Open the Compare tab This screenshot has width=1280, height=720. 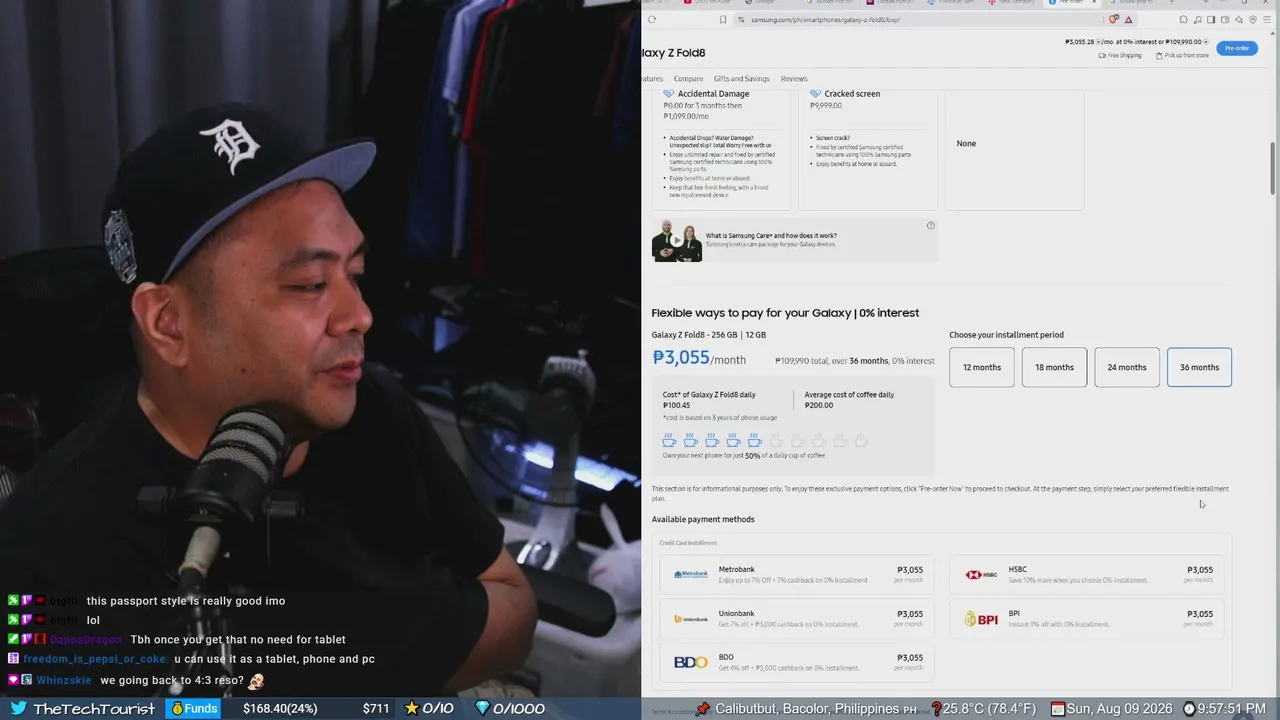688,79
